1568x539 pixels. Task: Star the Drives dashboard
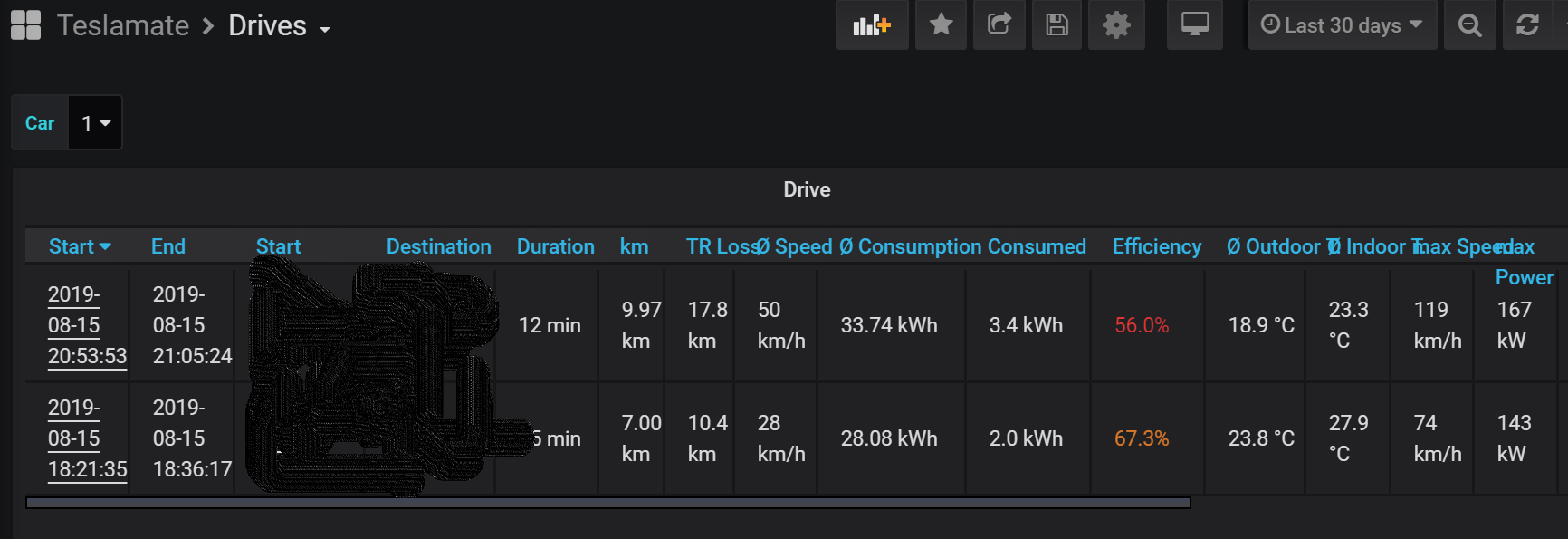[x=942, y=24]
